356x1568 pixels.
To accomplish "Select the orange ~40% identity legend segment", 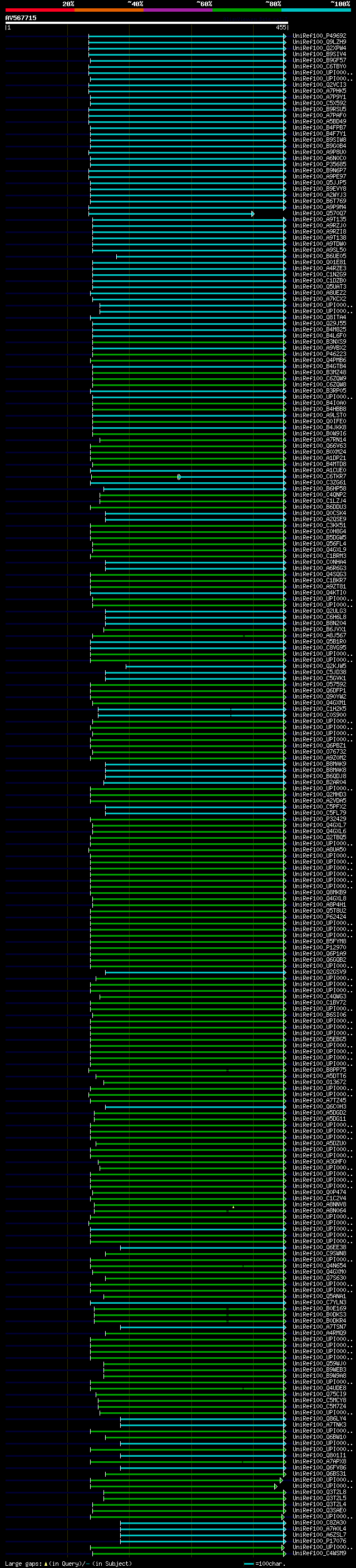I will pyautogui.click(x=109, y=10).
